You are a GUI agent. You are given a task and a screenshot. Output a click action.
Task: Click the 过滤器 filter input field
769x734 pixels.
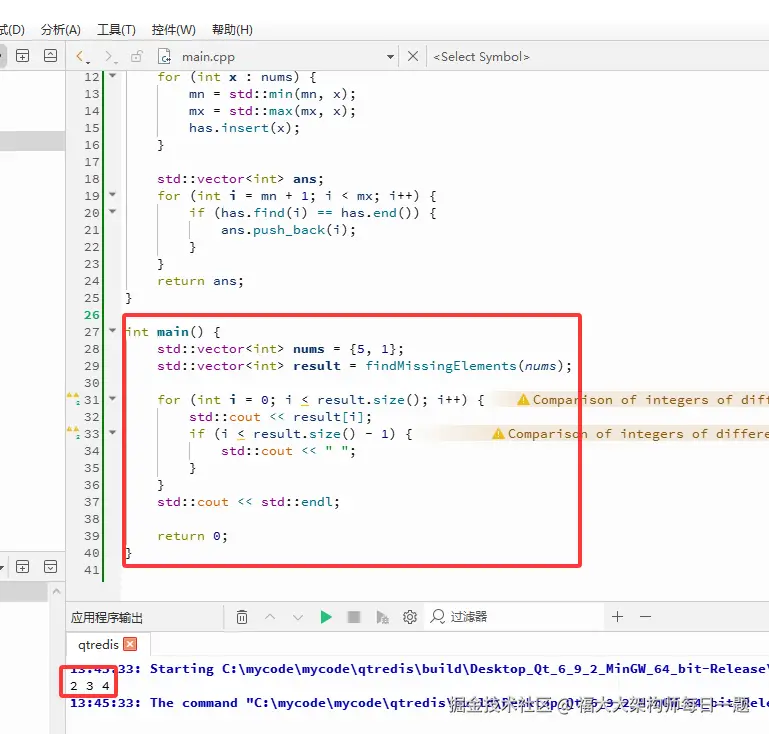pyautogui.click(x=515, y=617)
